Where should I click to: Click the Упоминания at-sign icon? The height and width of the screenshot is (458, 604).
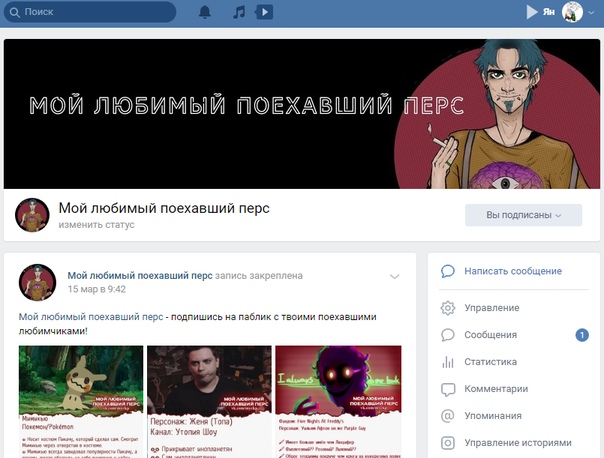[448, 416]
